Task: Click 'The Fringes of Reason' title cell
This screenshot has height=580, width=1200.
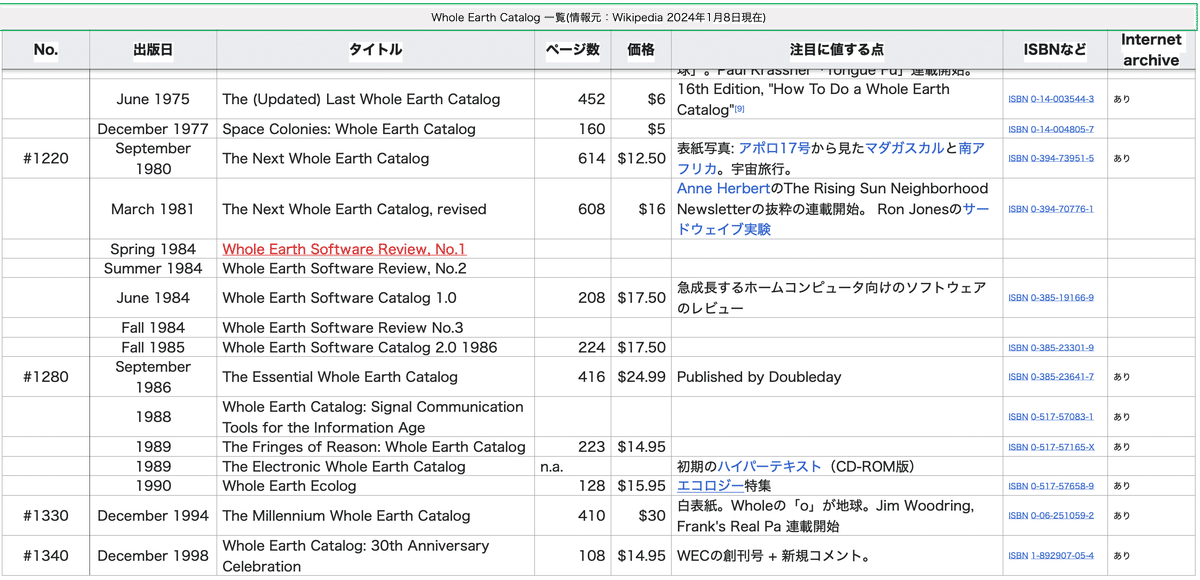Action: tap(376, 447)
